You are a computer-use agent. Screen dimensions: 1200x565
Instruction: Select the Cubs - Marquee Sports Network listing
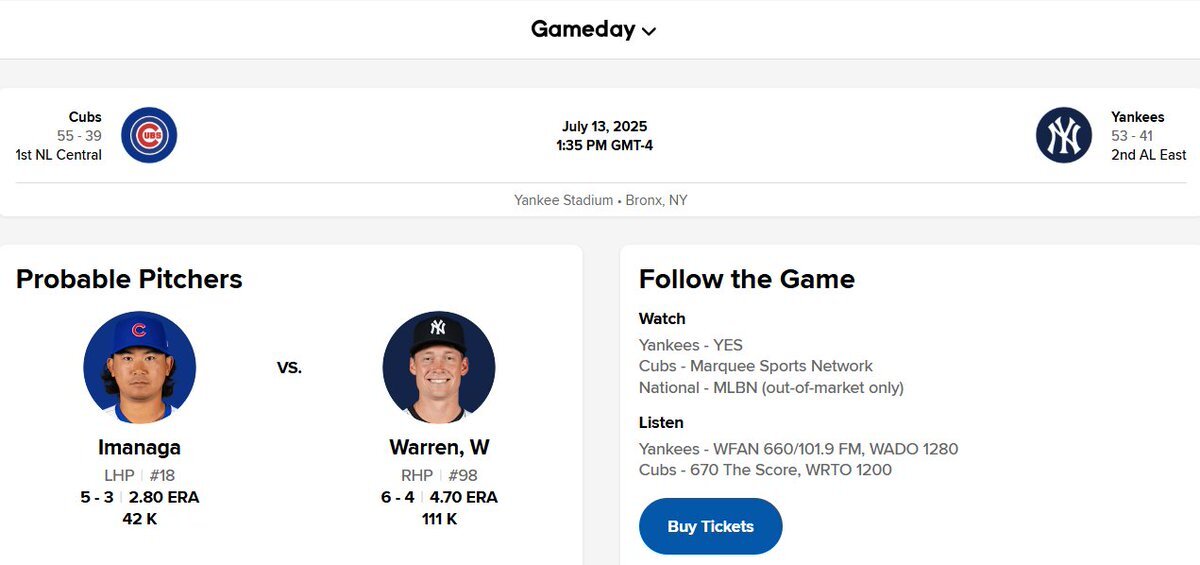(756, 366)
